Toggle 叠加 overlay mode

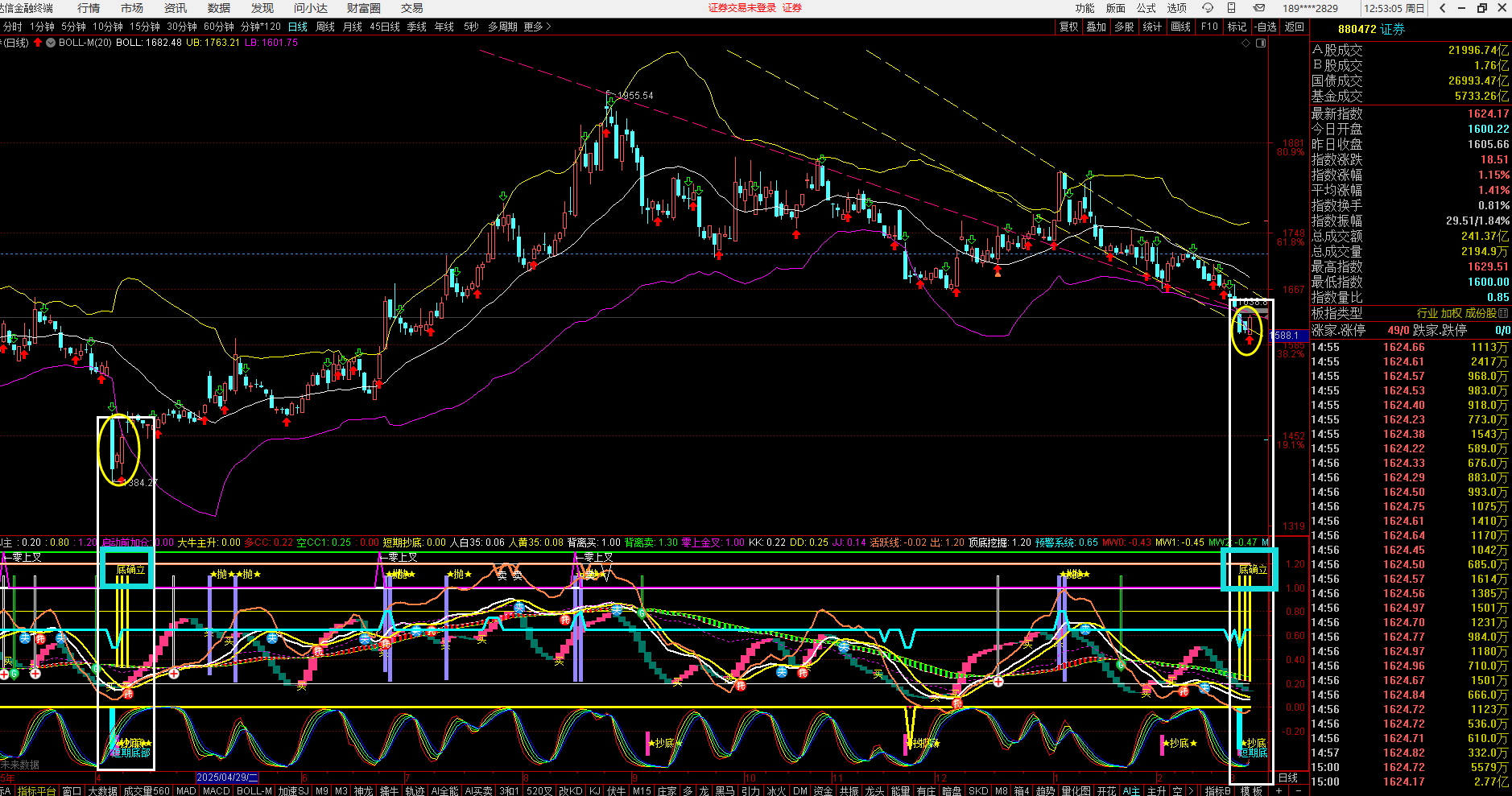click(1096, 27)
